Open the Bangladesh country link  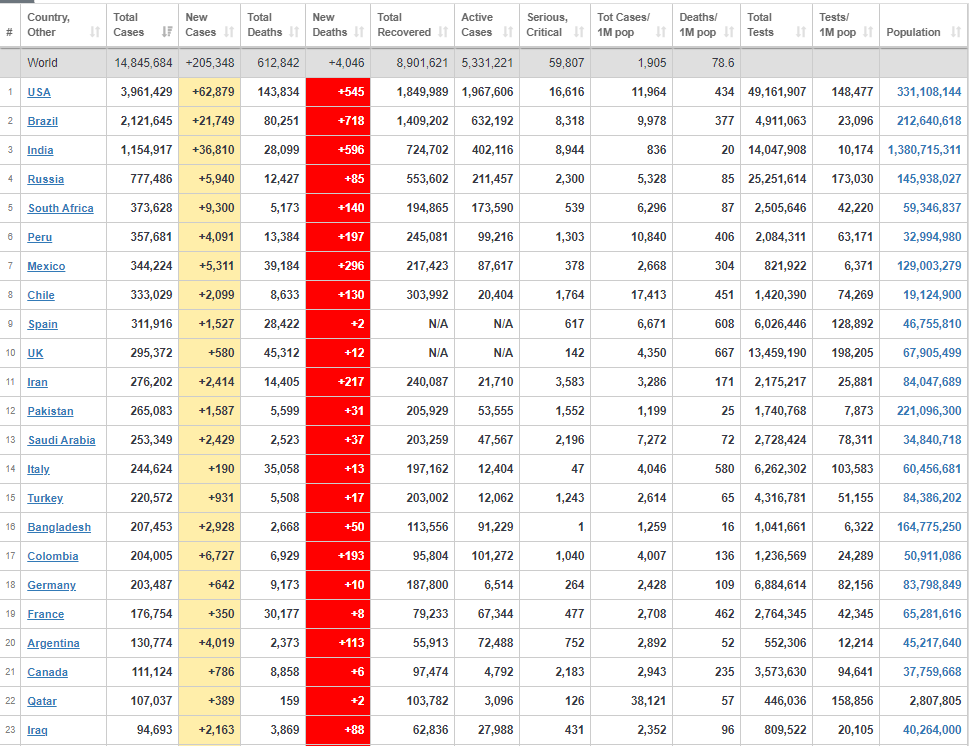59,527
